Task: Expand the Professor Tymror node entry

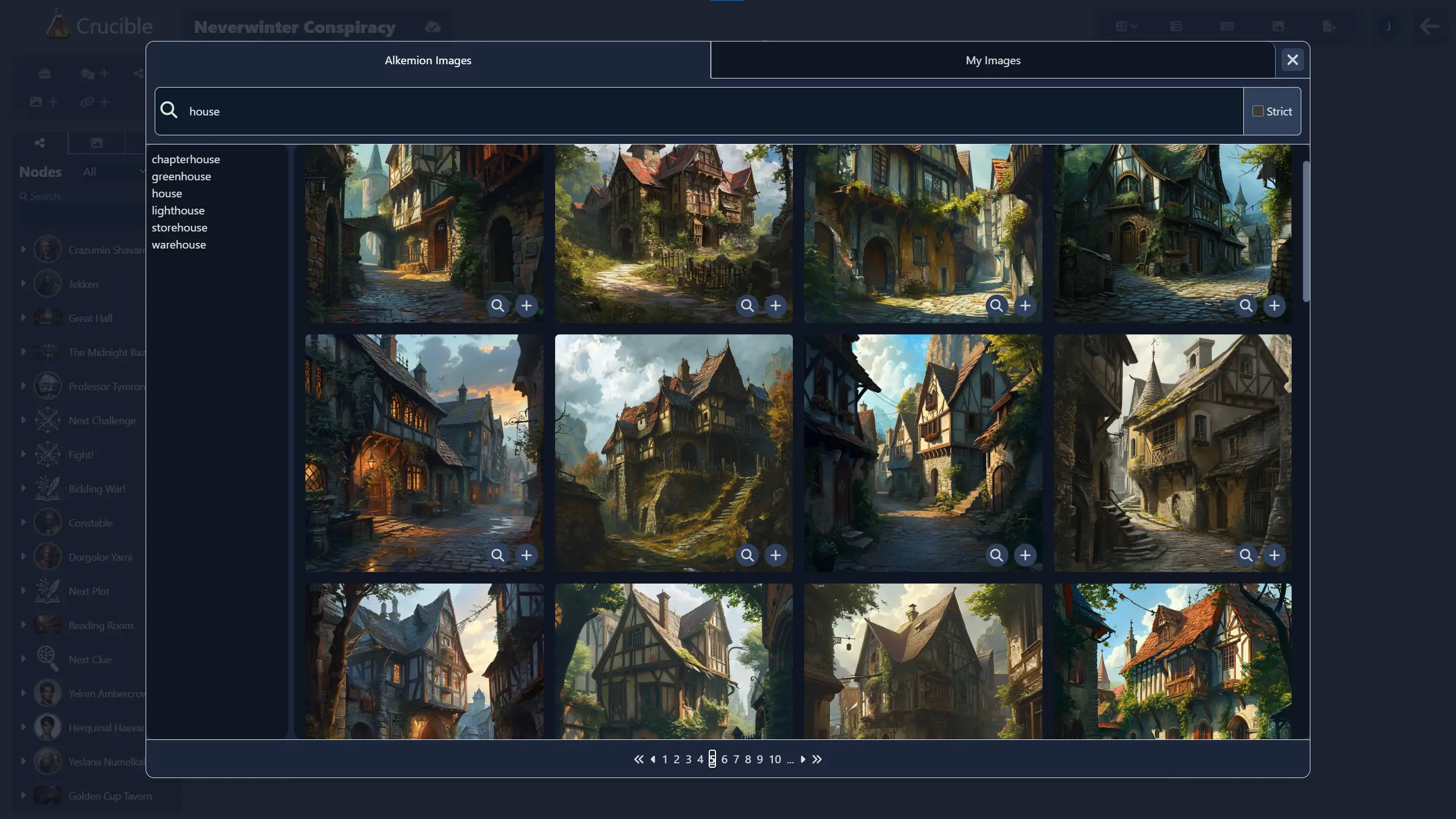Action: pyautogui.click(x=22, y=386)
